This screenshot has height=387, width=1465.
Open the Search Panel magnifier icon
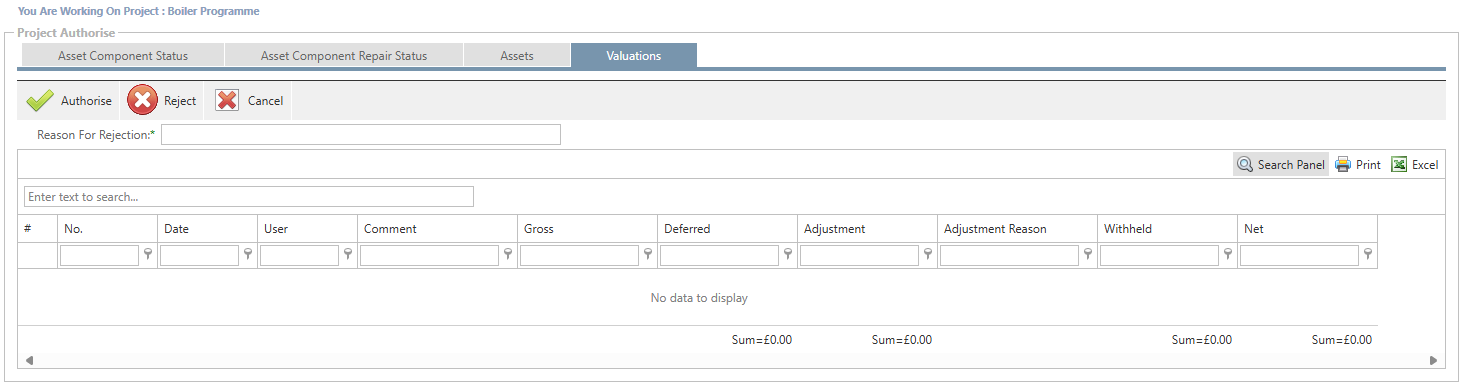coord(1245,165)
